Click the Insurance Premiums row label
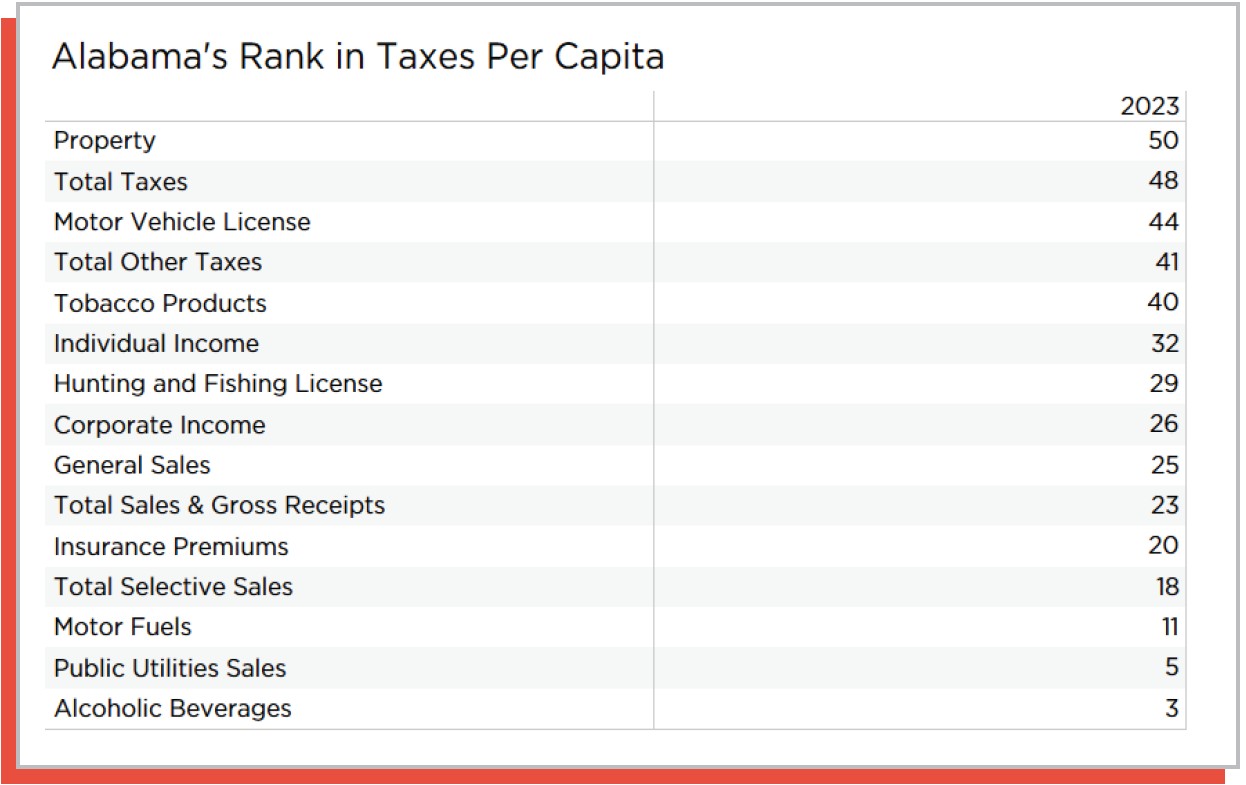Viewport: 1246px width, 785px height. point(171,547)
